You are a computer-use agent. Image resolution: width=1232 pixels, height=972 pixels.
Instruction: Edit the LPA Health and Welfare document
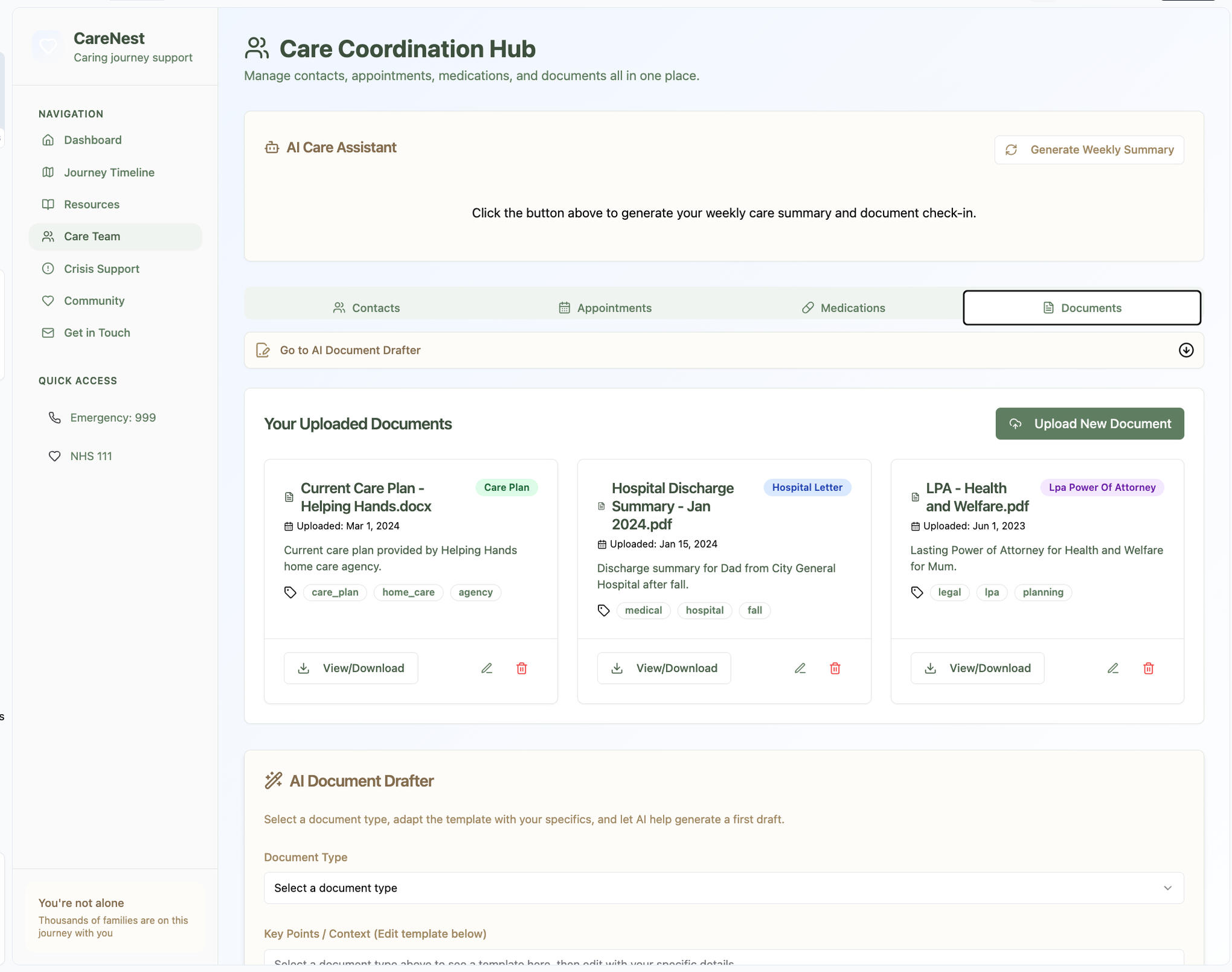(1113, 668)
